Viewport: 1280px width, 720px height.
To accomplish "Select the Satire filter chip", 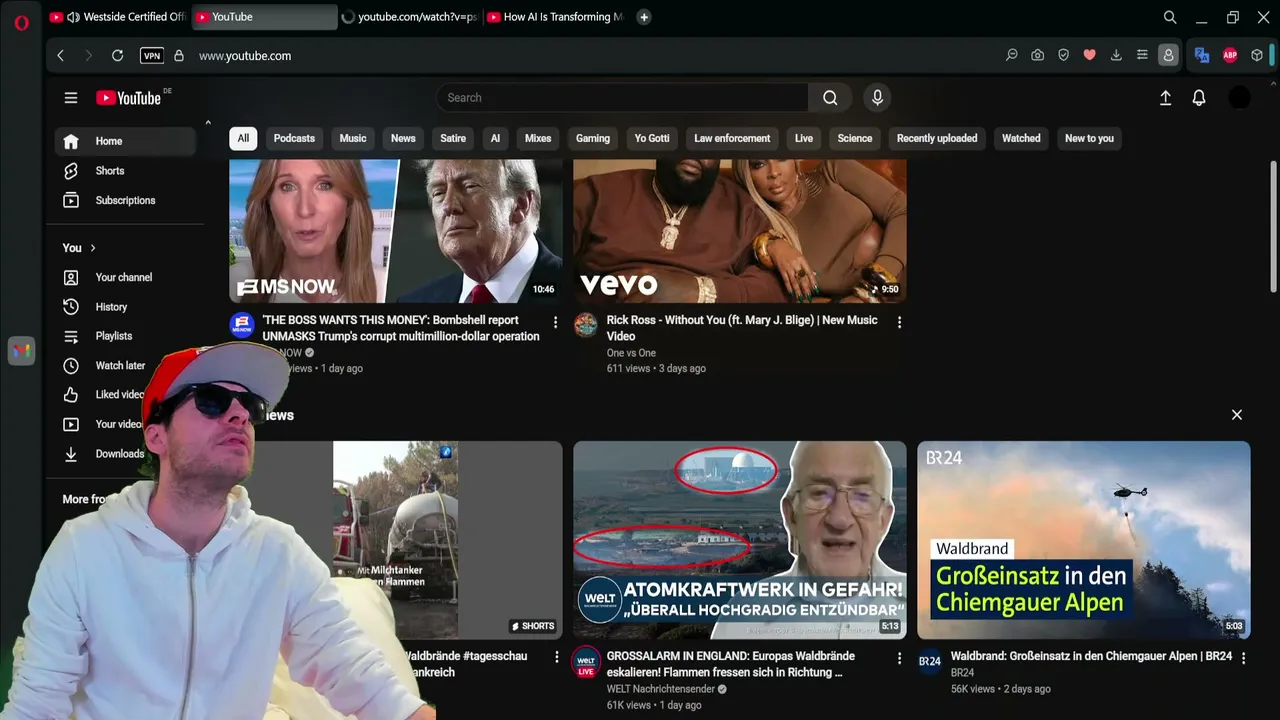I will click(453, 139).
